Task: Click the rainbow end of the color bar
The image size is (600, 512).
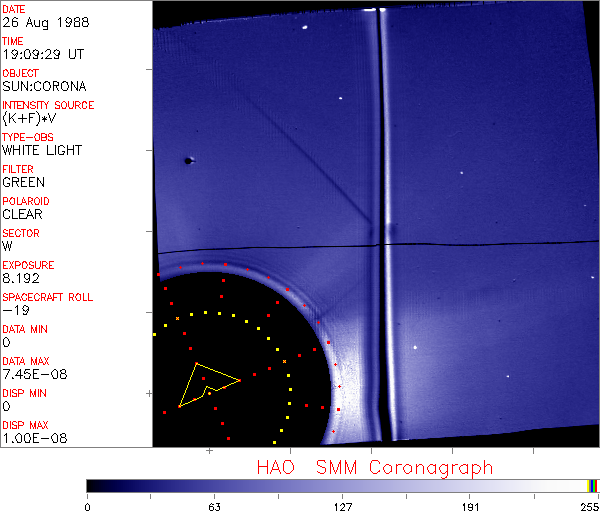Action: click(593, 485)
